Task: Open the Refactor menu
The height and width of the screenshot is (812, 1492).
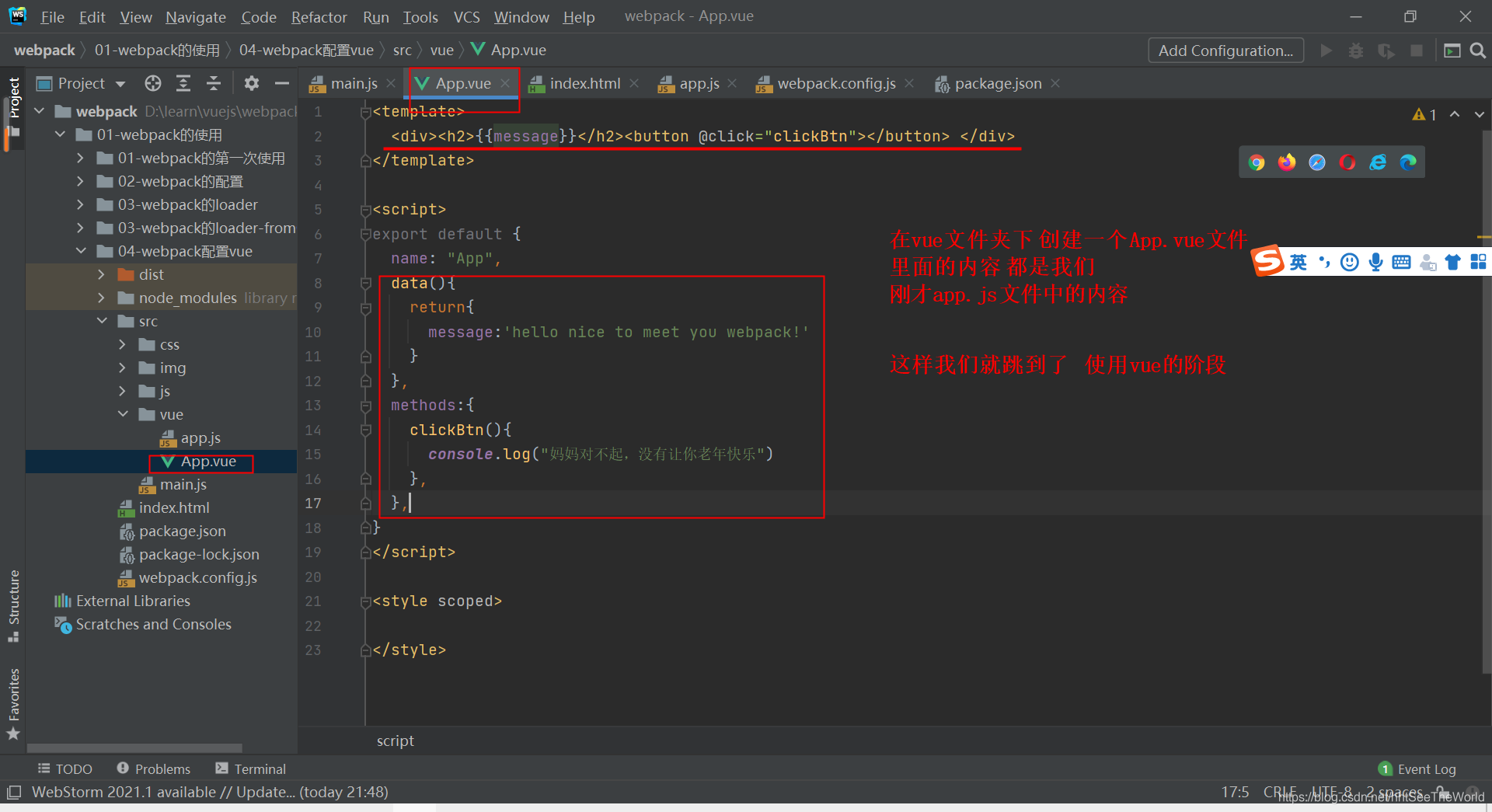Action: tap(319, 16)
